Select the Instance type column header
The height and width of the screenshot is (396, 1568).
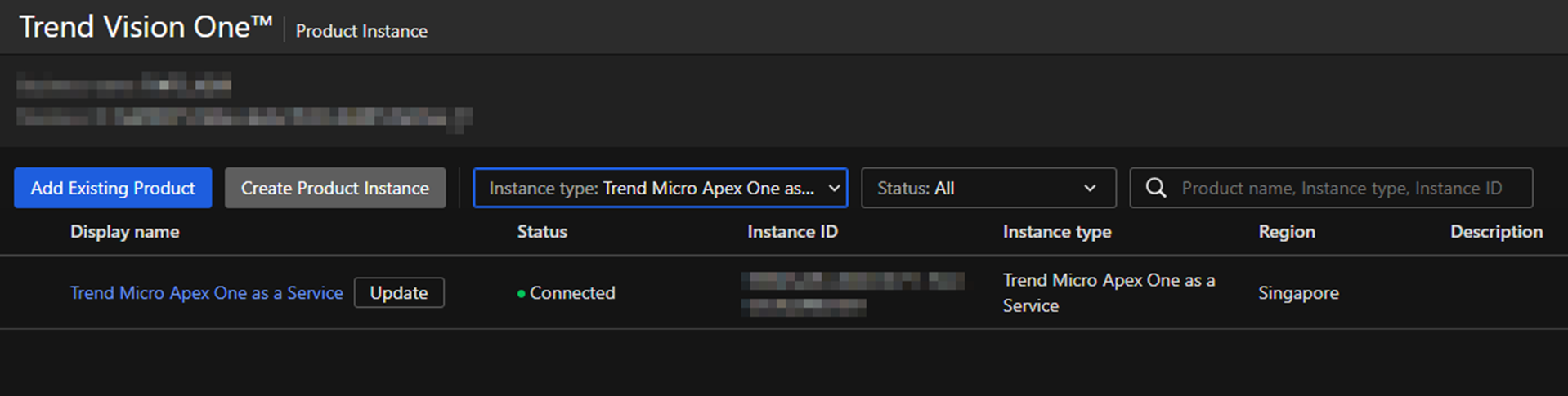click(1056, 232)
